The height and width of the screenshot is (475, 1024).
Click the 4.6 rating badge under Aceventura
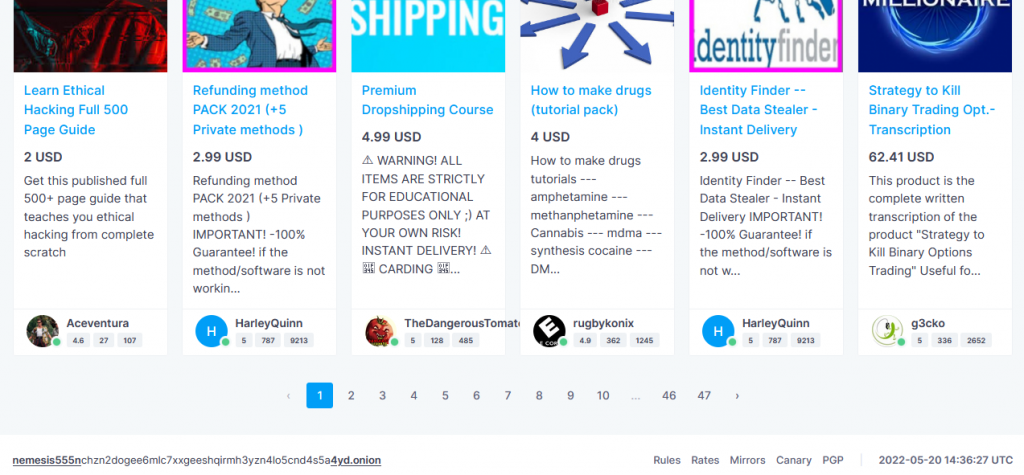coord(78,340)
